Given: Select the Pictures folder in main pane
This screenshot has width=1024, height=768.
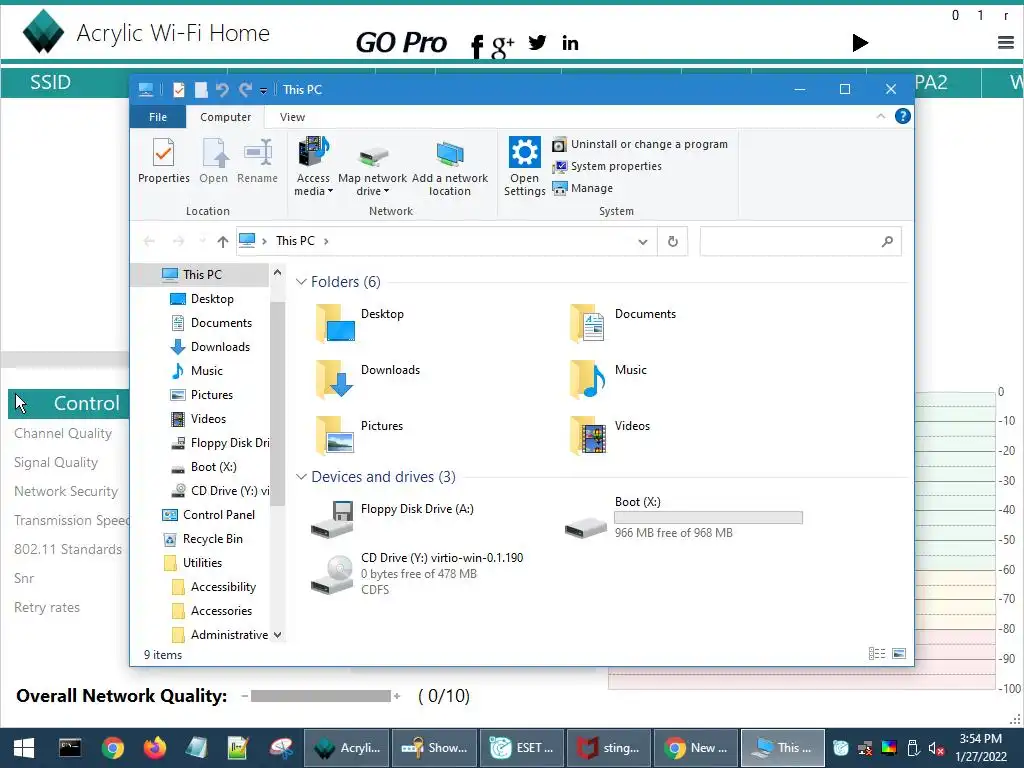Looking at the screenshot, I should (359, 436).
